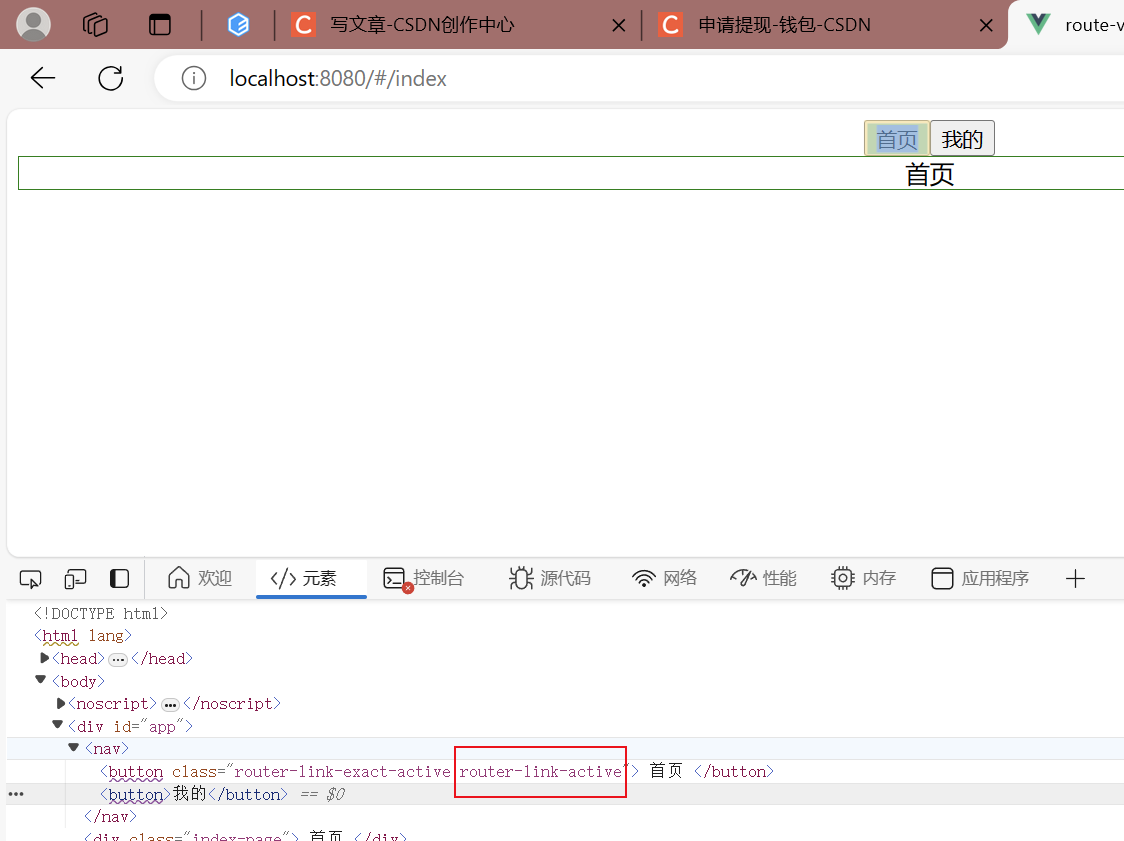
Task: Expand the <noscript> node arrow
Action: 61,703
